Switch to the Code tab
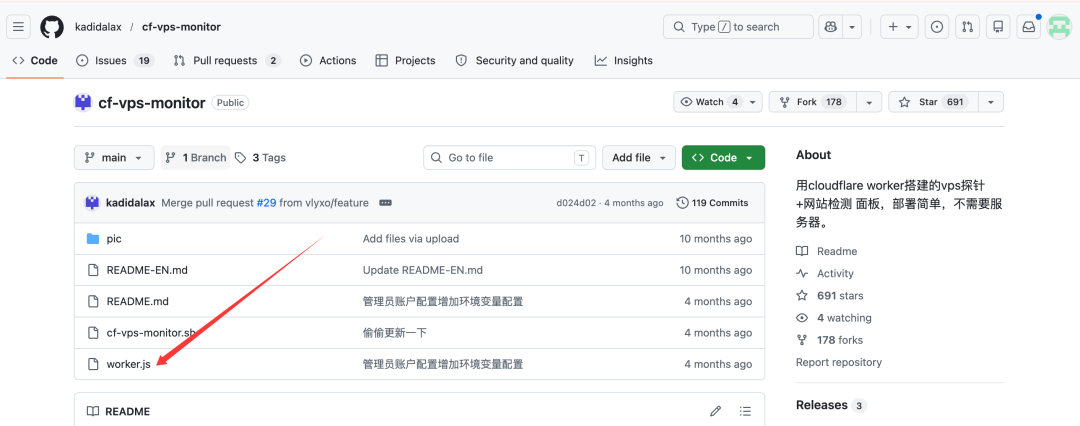Viewport: 1080px width, 426px height. pyautogui.click(x=35, y=61)
